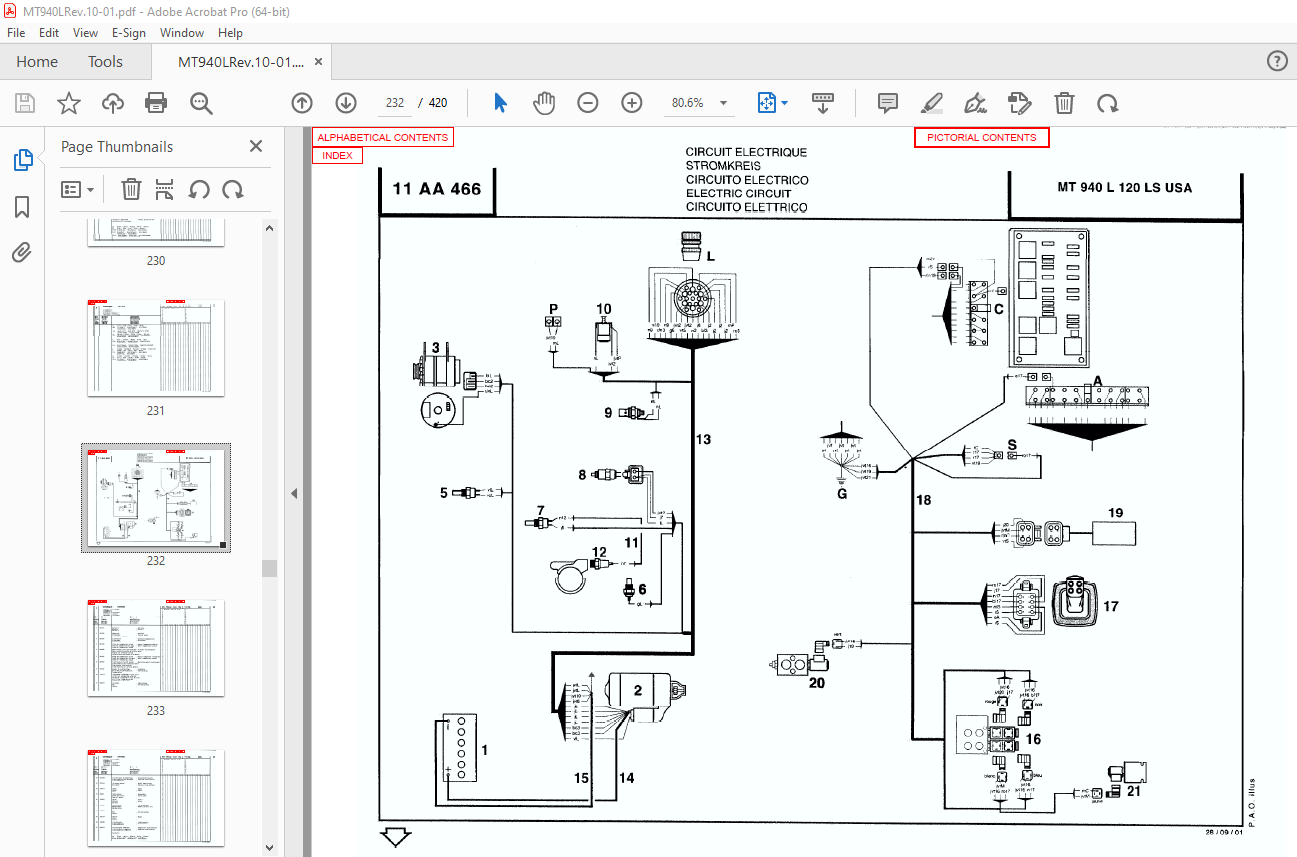Click the ALPHABETICAL CONTENTS link
The height and width of the screenshot is (857, 1297).
click(x=383, y=137)
